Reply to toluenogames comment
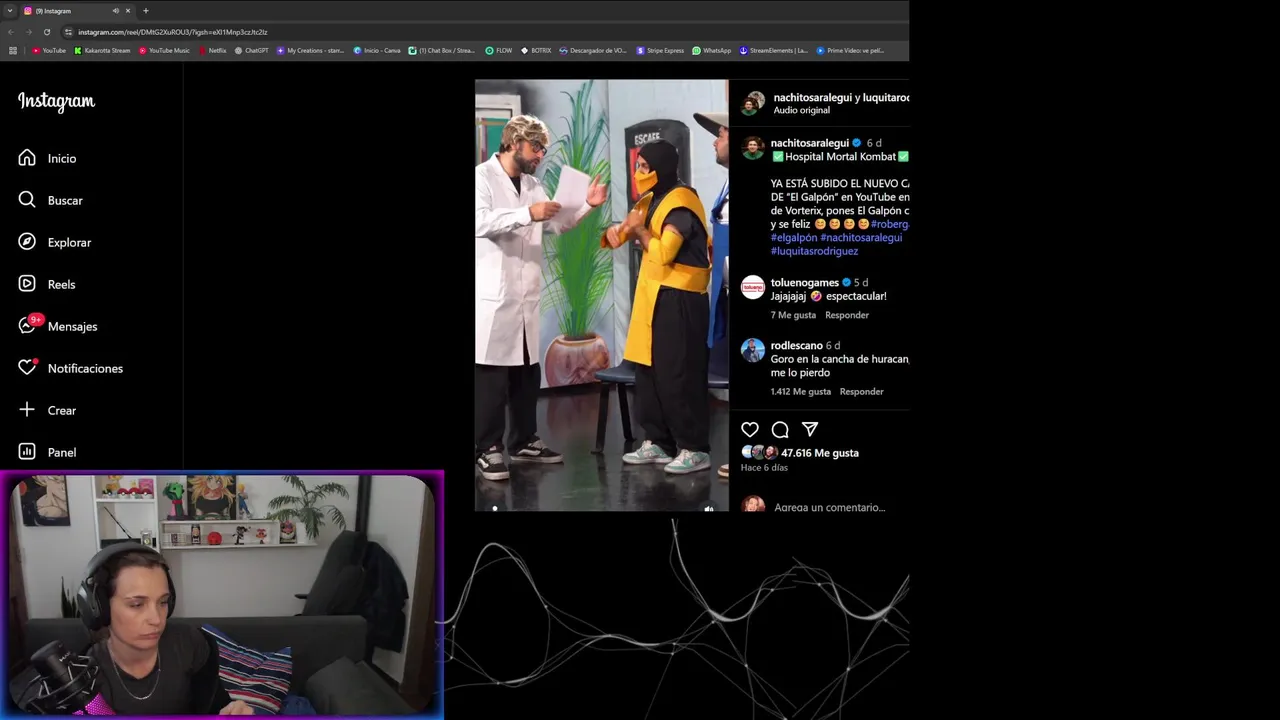This screenshot has width=1280, height=720. [847, 315]
